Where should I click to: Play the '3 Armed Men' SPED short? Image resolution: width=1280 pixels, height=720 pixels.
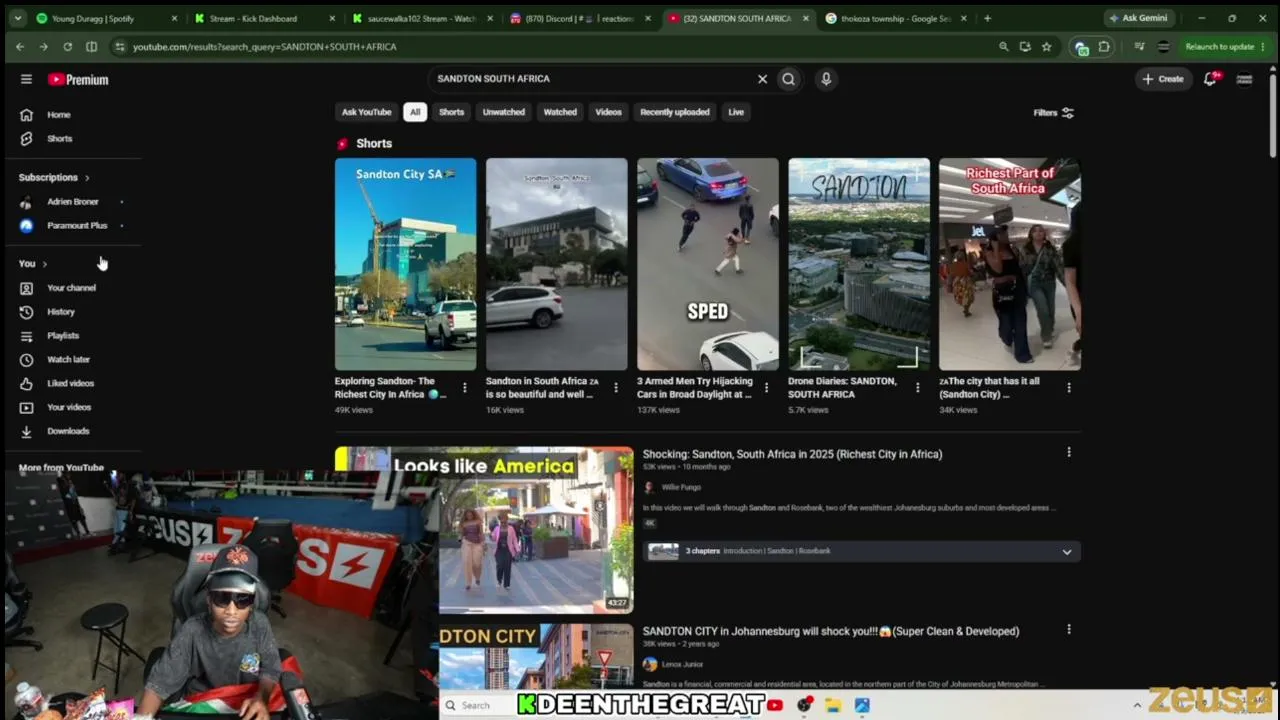click(708, 264)
